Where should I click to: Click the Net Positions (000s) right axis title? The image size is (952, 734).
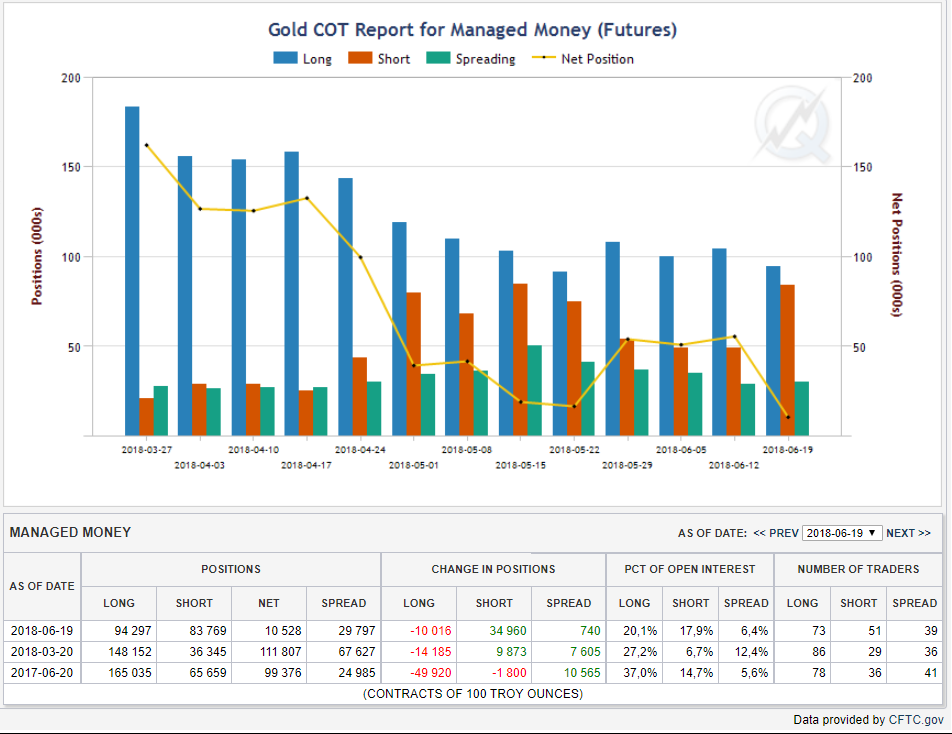897,255
